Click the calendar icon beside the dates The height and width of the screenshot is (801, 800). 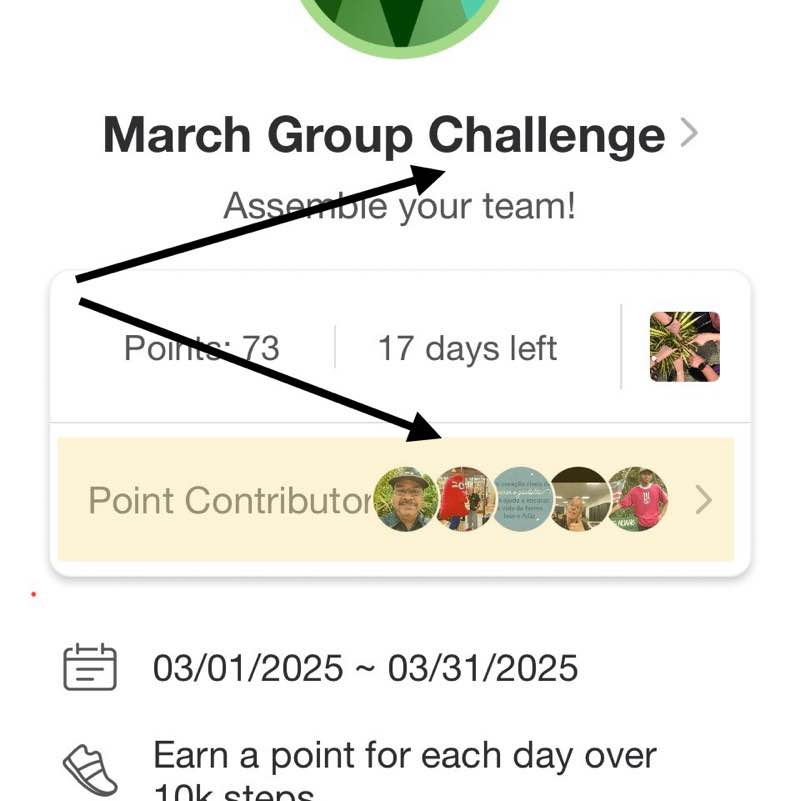[x=90, y=667]
